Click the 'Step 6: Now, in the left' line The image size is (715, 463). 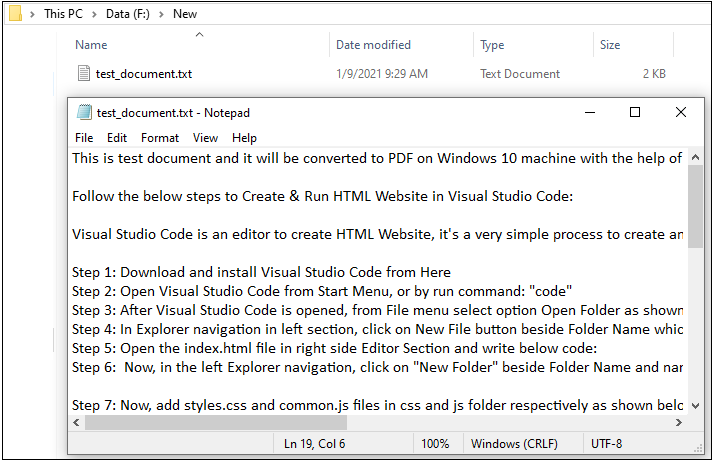(377, 368)
